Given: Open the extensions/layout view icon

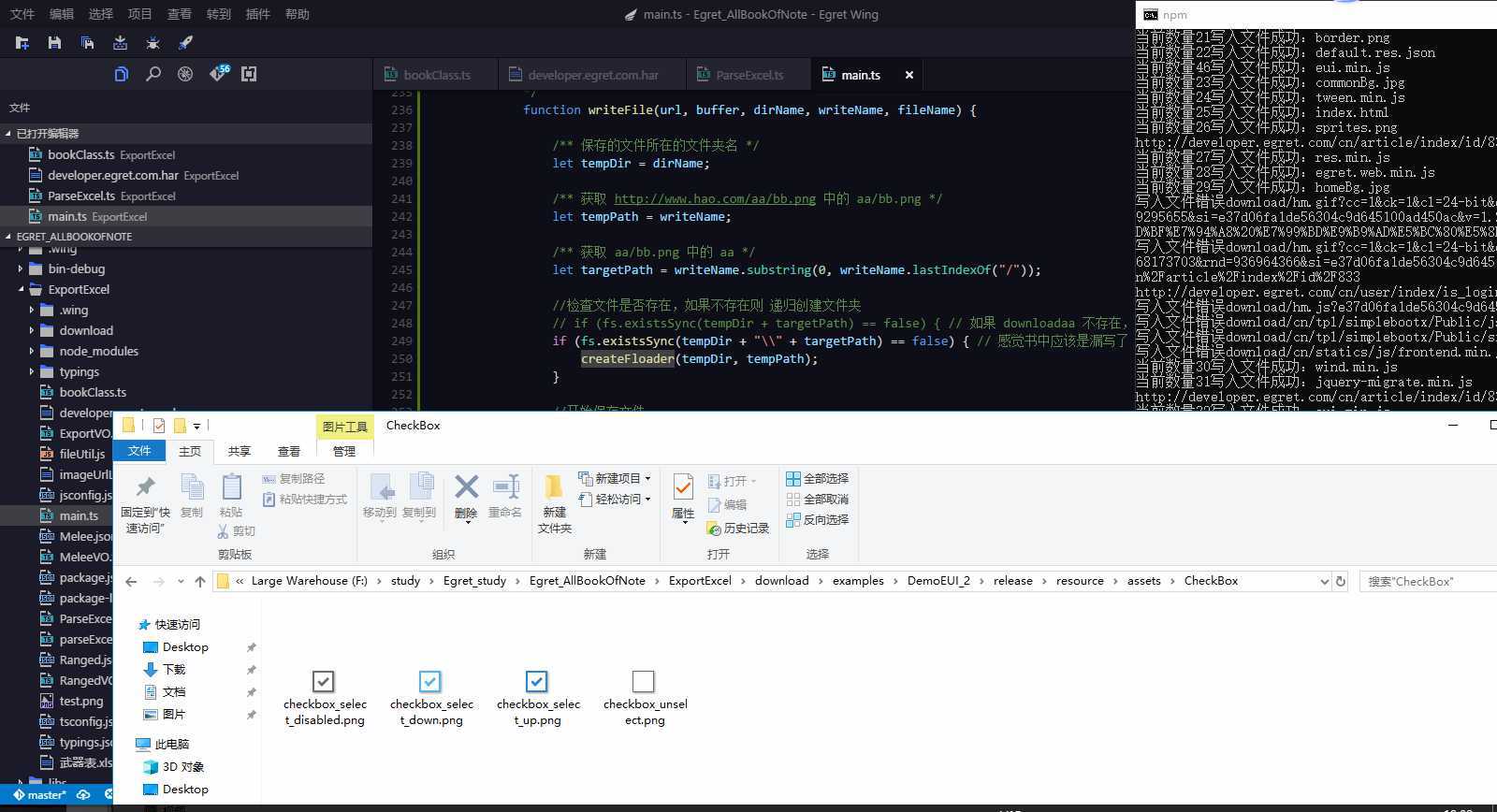Looking at the screenshot, I should [x=249, y=74].
